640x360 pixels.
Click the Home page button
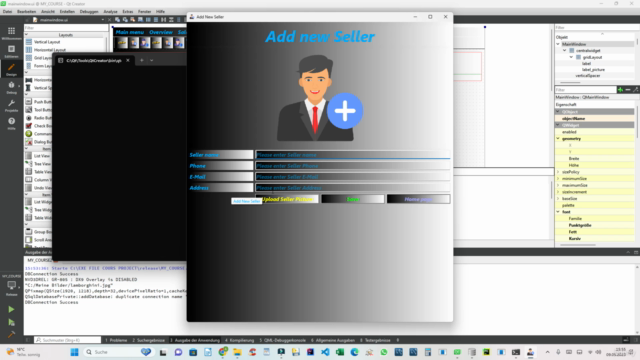(418, 199)
